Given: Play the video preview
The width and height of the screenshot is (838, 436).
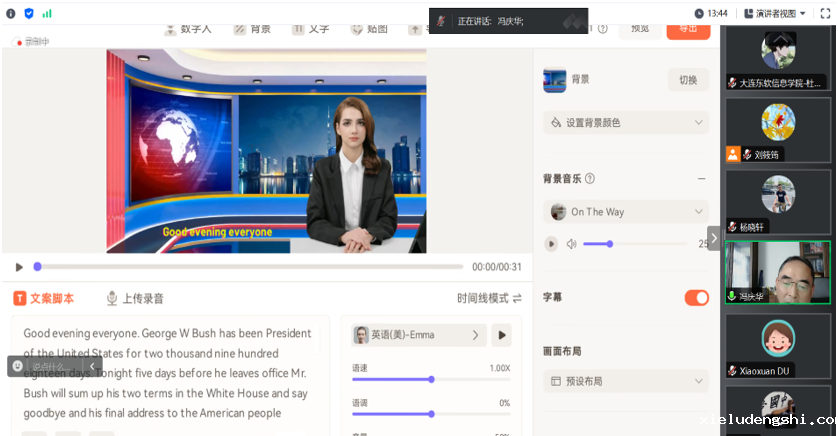Looking at the screenshot, I should [x=19, y=267].
